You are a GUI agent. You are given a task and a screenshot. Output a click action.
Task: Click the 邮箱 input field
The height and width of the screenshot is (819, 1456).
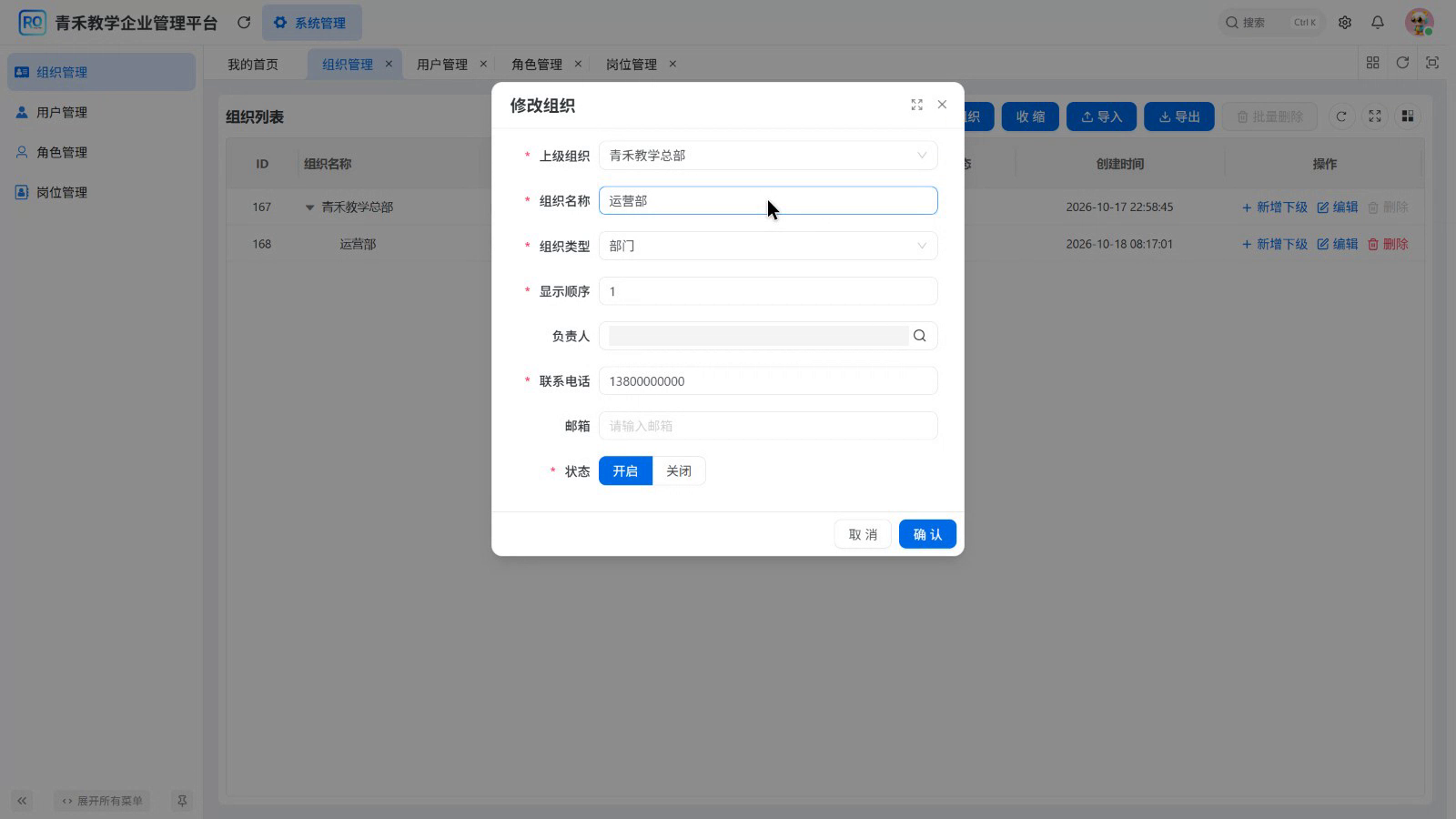pos(768,426)
